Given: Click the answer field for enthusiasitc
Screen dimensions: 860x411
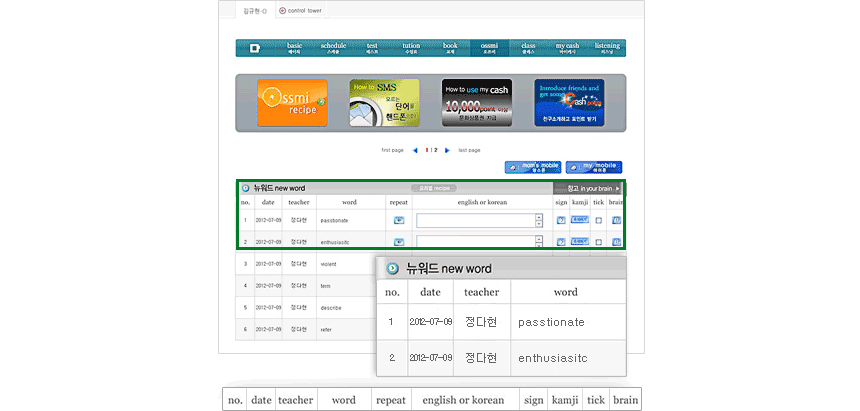Looking at the screenshot, I should click(476, 242).
